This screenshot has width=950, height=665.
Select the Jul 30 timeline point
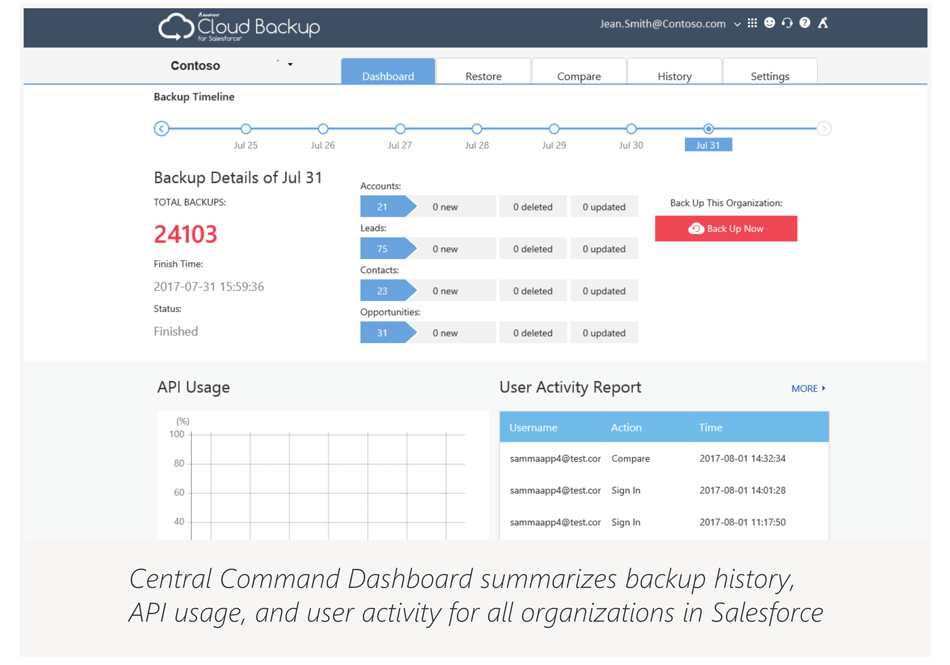pos(631,128)
